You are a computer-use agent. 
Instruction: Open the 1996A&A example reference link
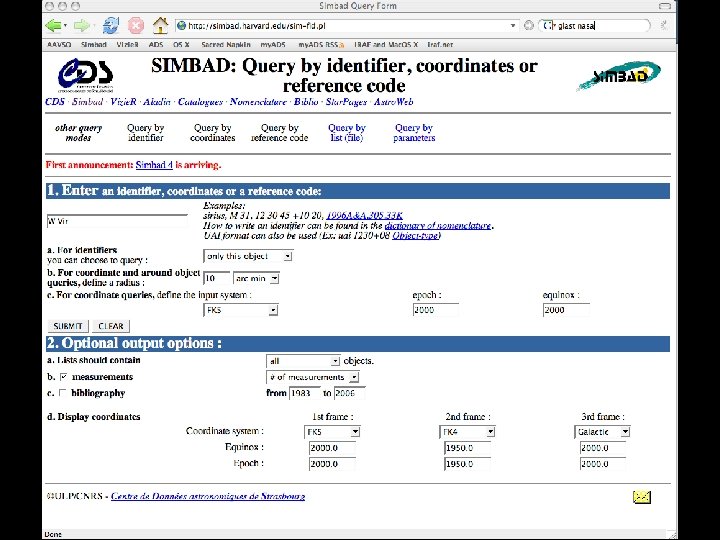[365, 215]
